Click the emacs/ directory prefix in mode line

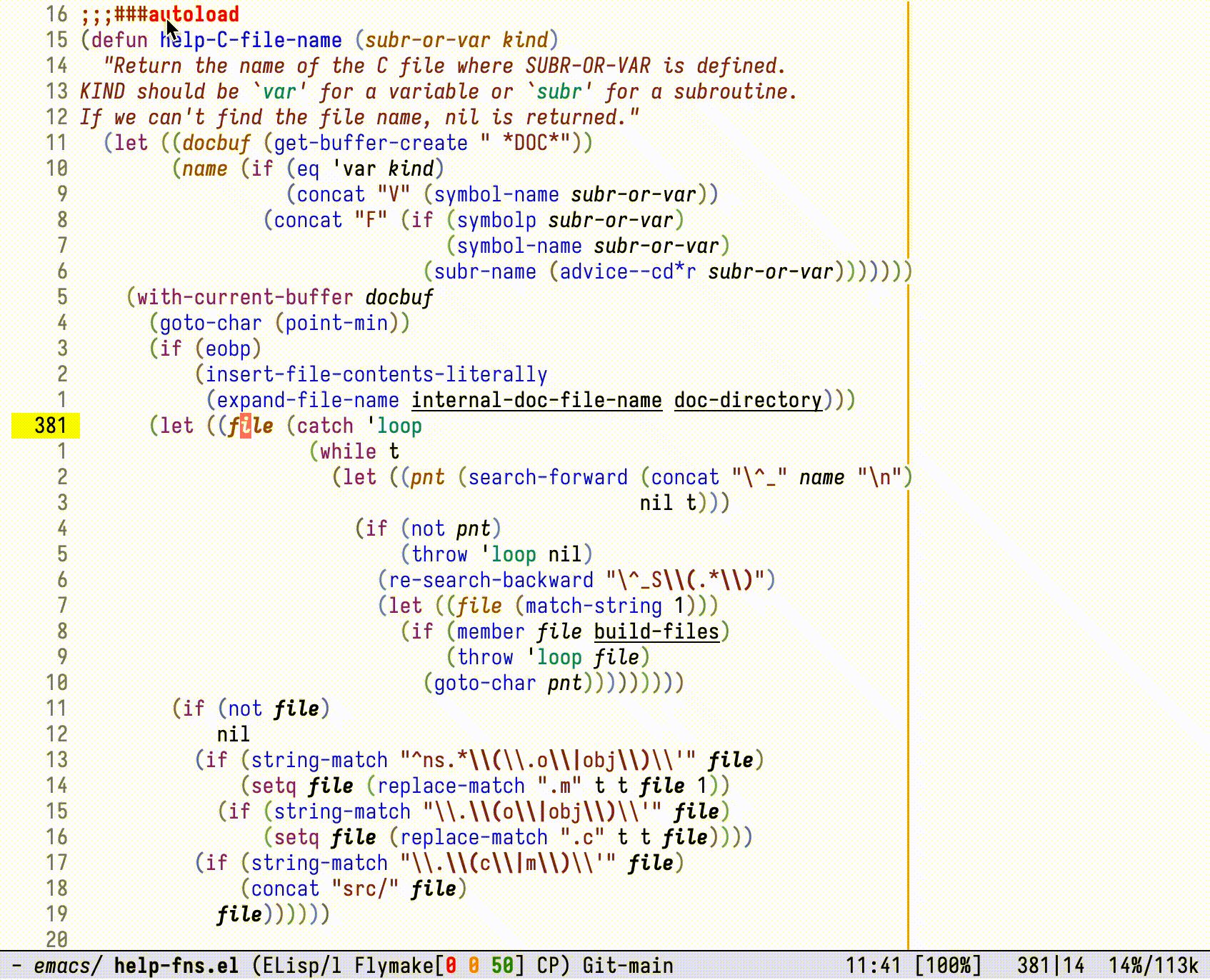68,966
